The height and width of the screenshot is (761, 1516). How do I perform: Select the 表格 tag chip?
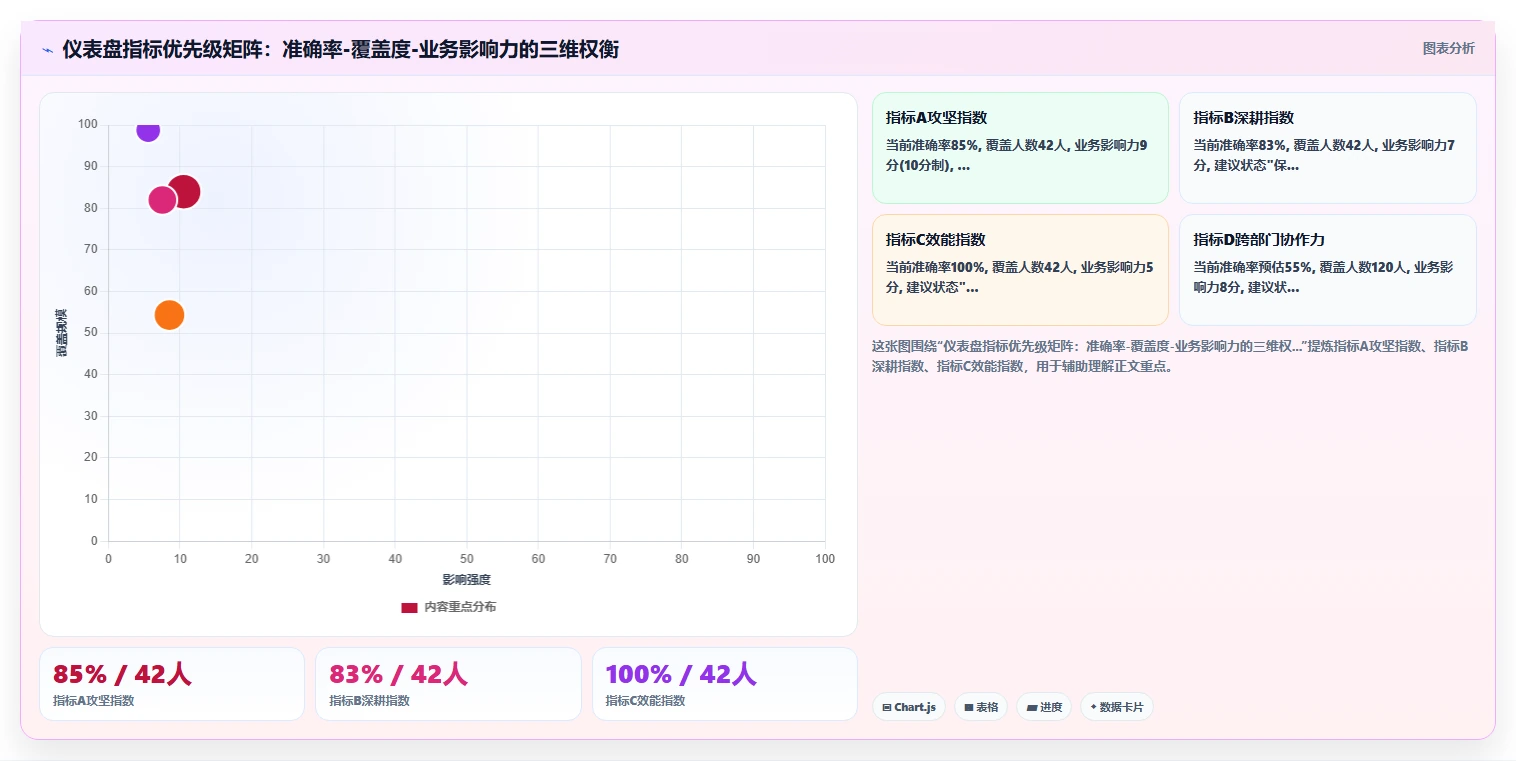tap(981, 707)
